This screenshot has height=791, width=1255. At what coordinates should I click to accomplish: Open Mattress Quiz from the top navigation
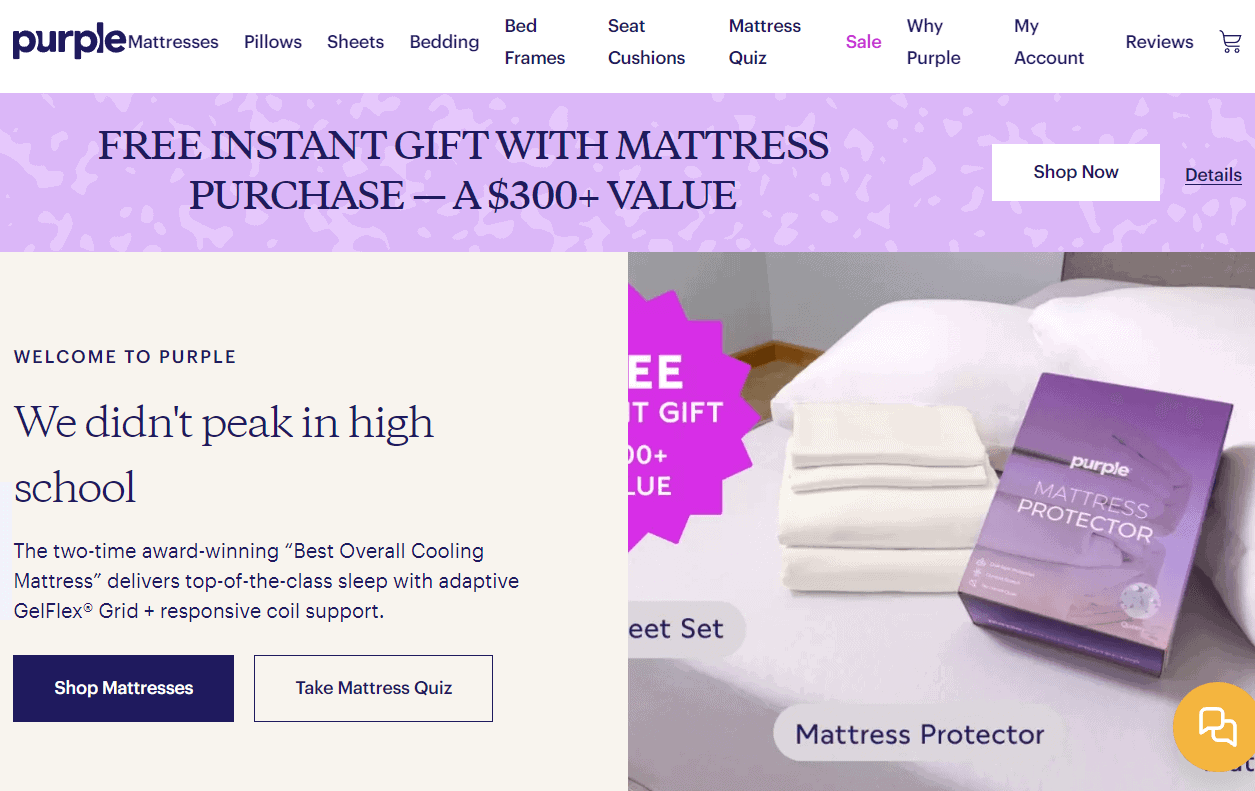click(x=765, y=42)
